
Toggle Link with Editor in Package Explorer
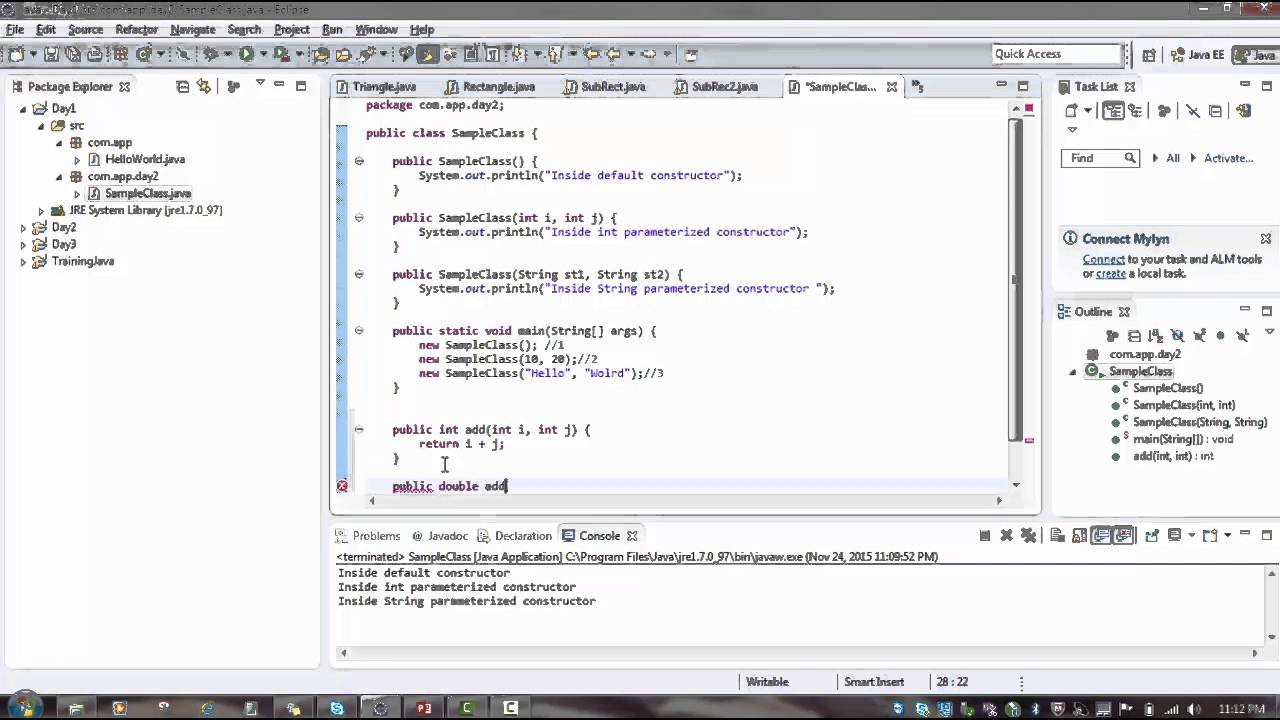tap(204, 87)
